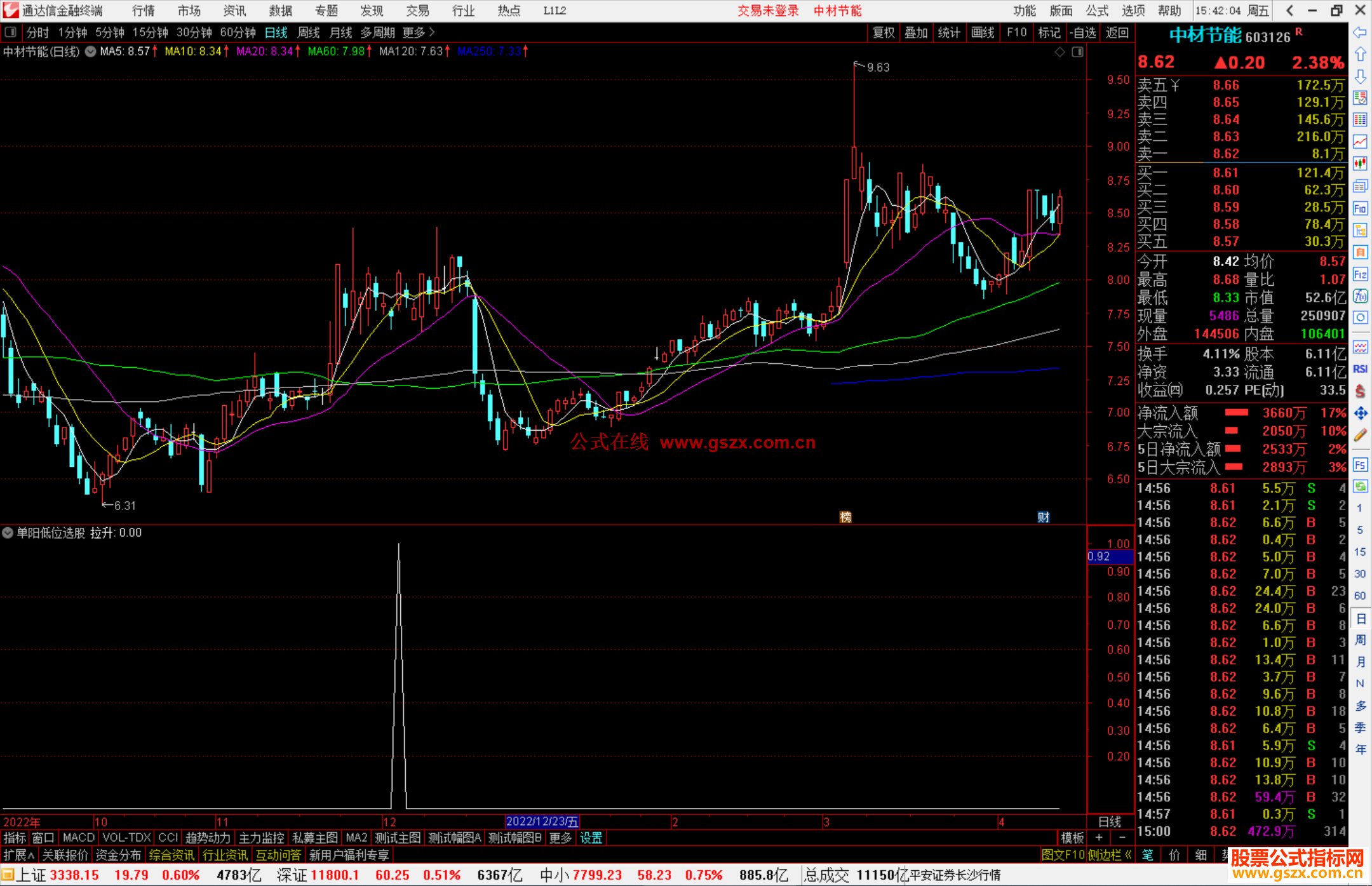The image size is (1372, 886).
Task: Select the pencil drawing tool icon
Action: 1359,435
